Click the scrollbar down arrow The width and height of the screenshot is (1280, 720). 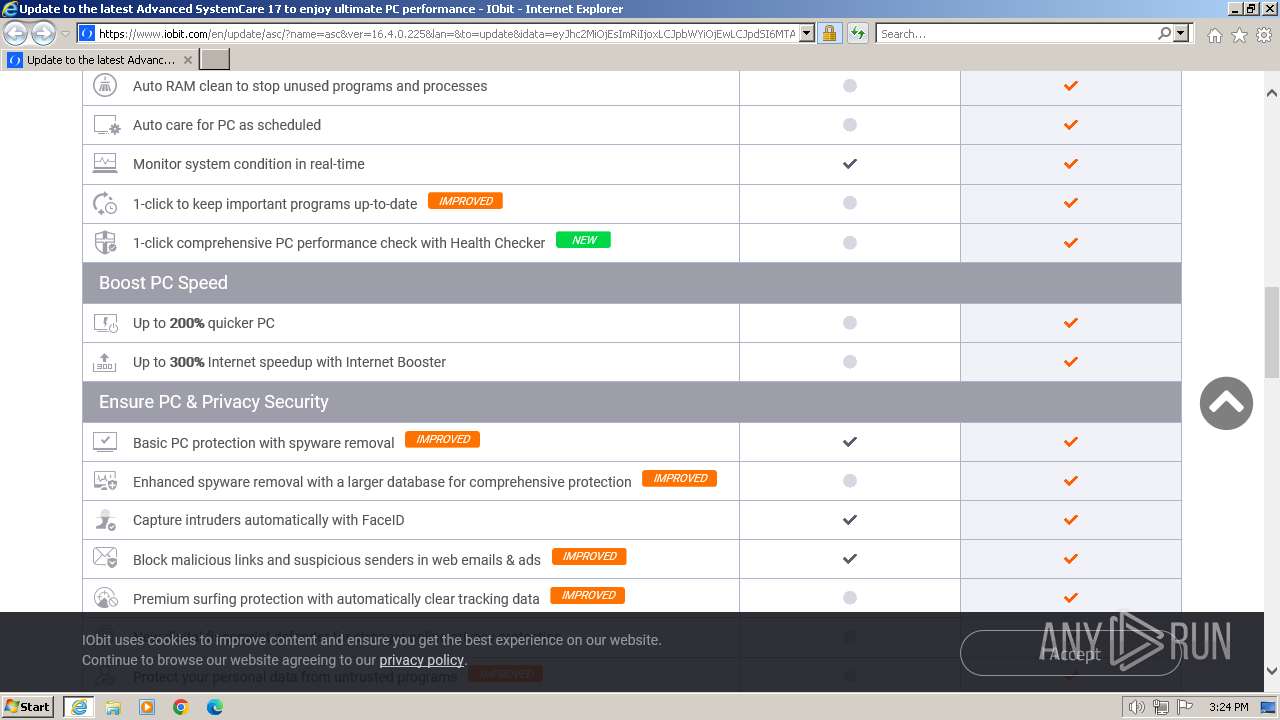[1272, 671]
